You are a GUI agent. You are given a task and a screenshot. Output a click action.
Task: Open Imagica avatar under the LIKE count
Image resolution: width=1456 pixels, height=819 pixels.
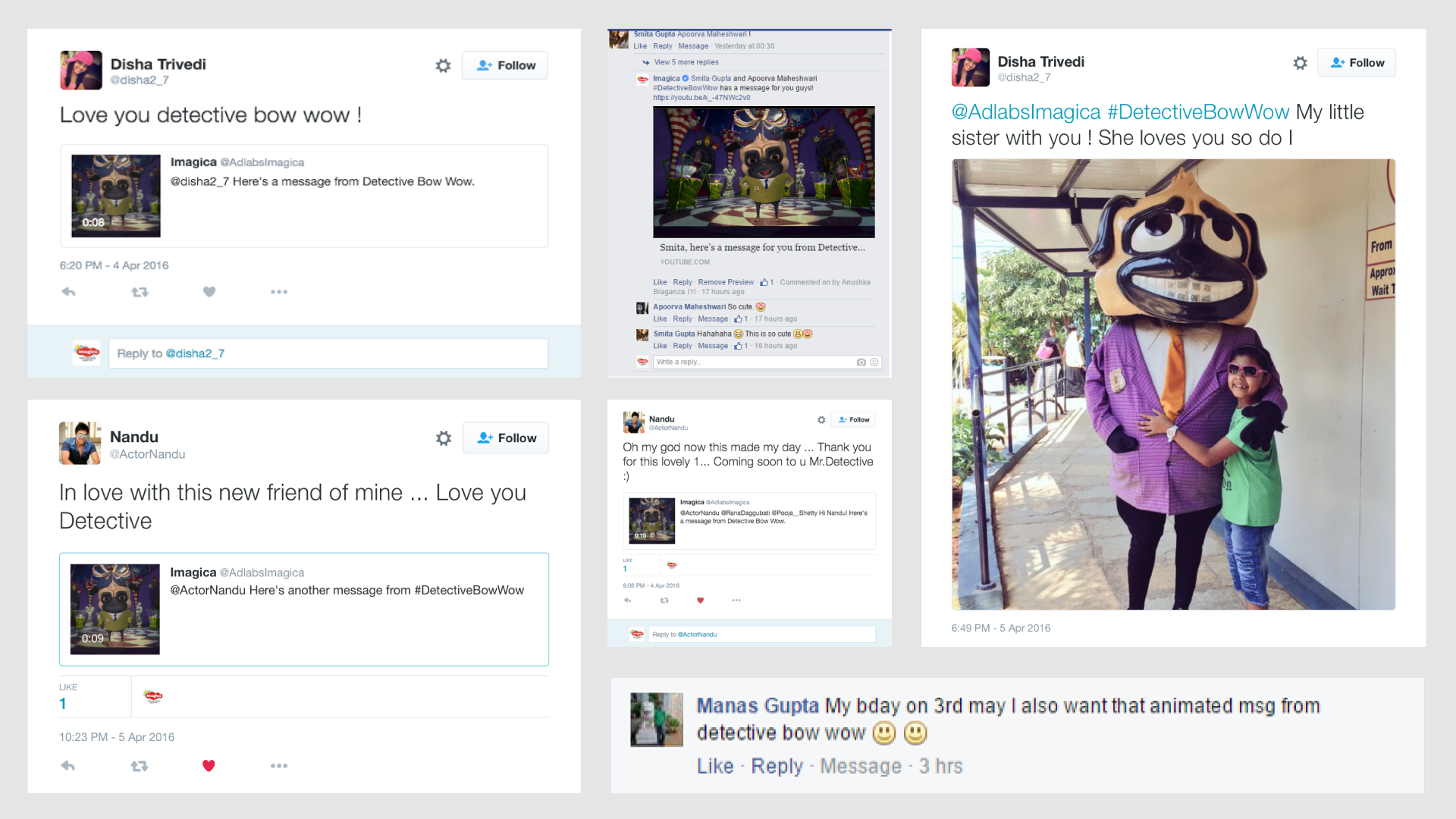coord(153,696)
